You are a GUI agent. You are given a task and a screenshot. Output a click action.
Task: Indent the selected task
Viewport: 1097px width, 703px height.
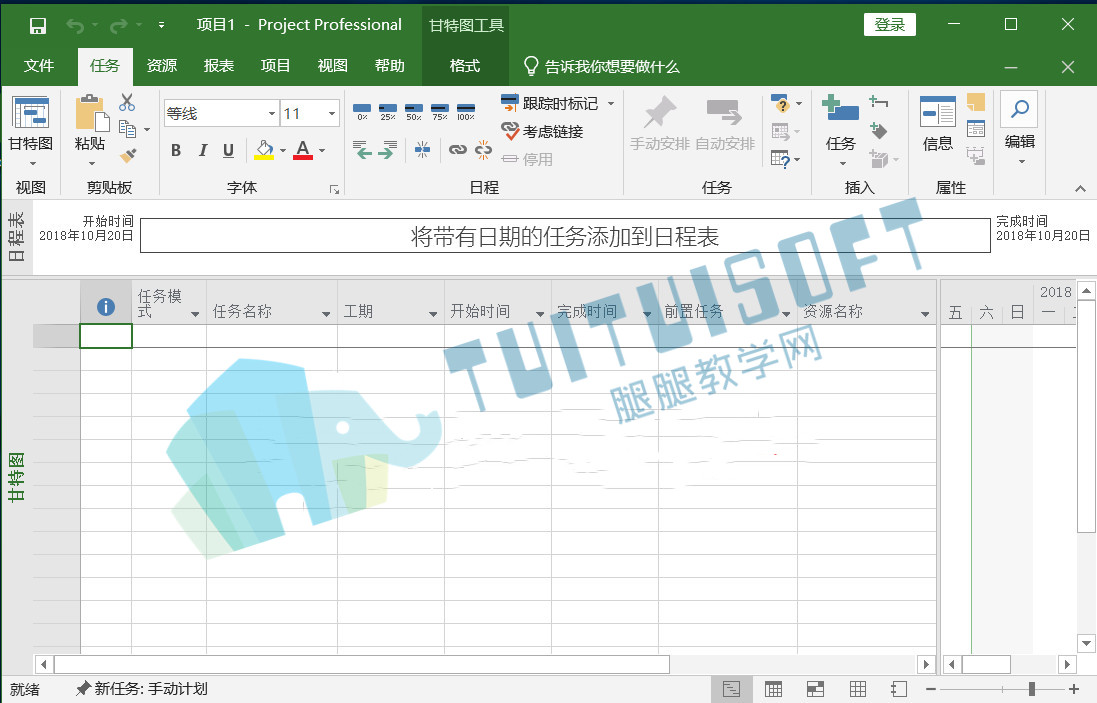(388, 149)
